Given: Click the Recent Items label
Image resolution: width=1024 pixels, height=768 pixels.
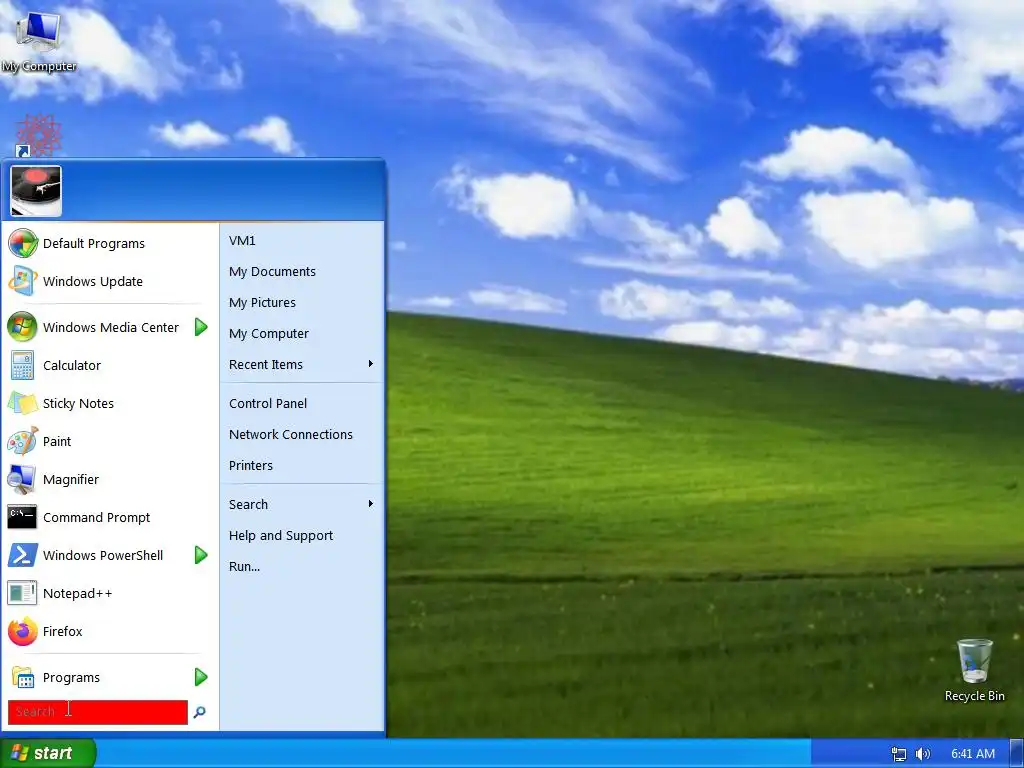Looking at the screenshot, I should tap(266, 364).
